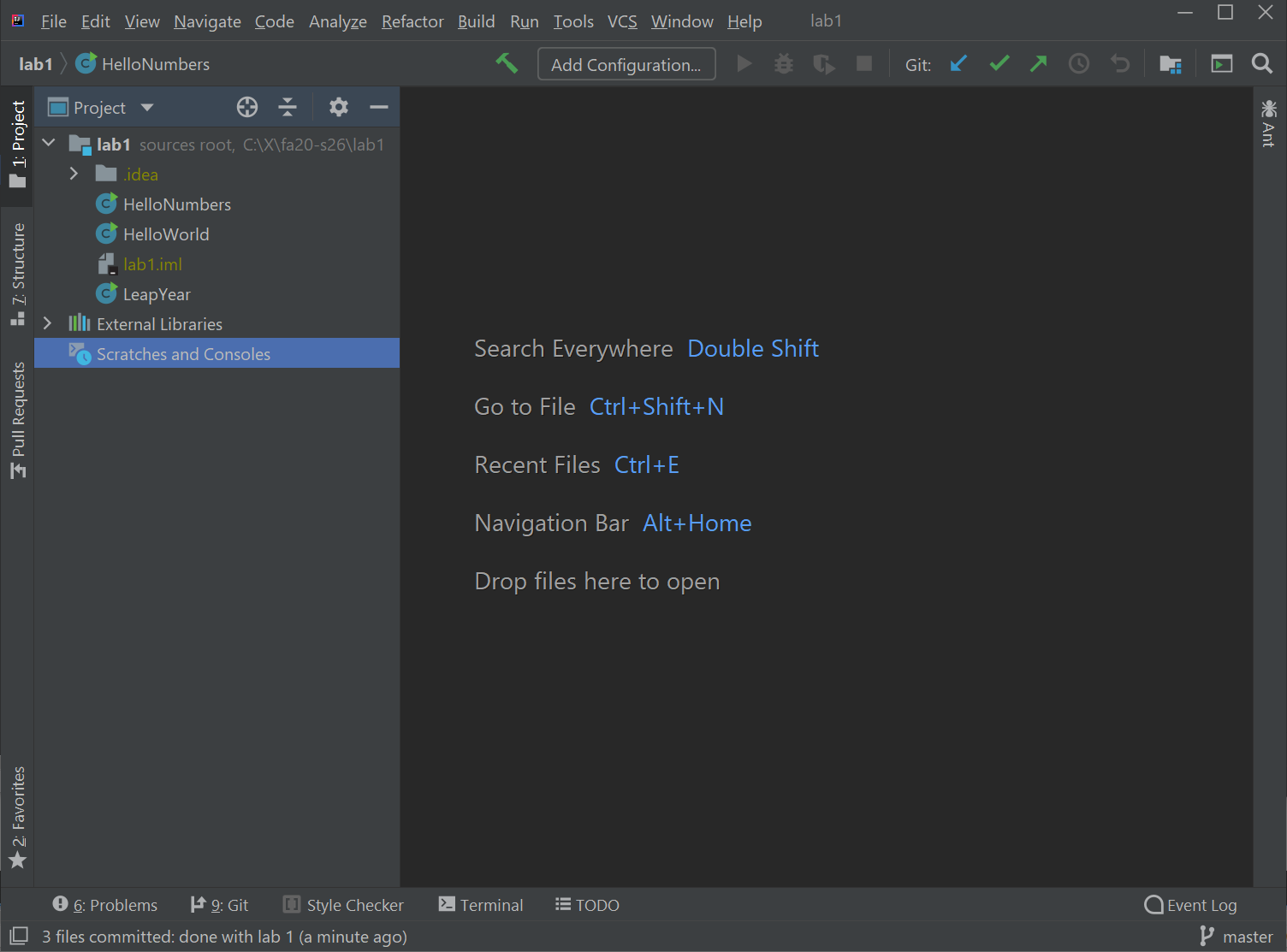The image size is (1287, 952).
Task: Click the Stop square icon
Action: coord(864,63)
